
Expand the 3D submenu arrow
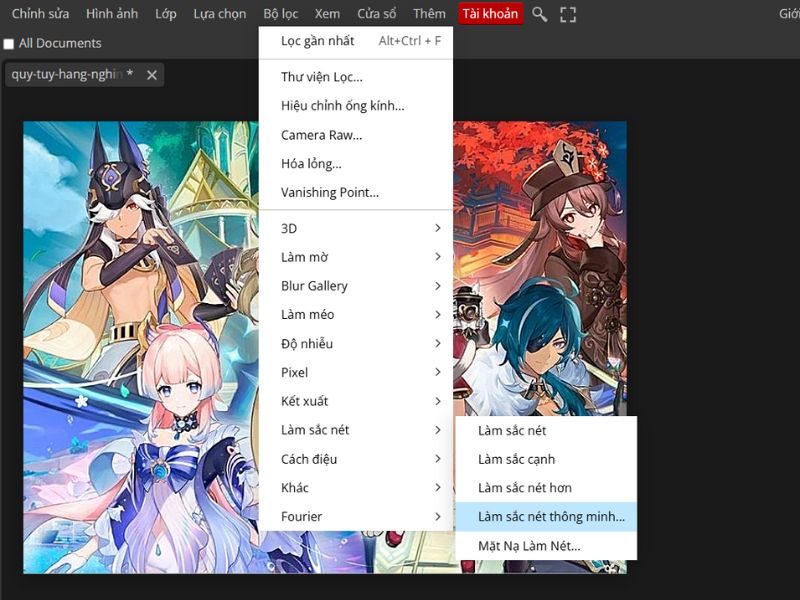pyautogui.click(x=438, y=228)
